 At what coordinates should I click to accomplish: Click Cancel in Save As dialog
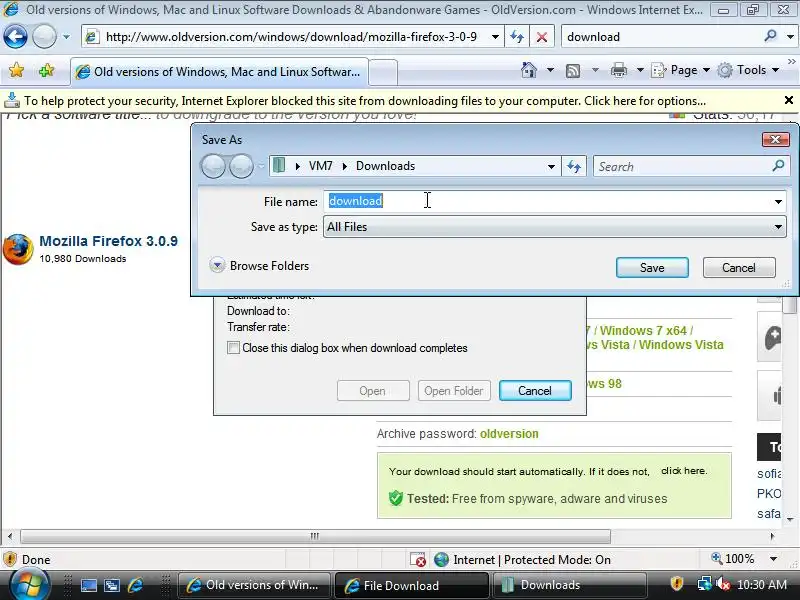739,267
